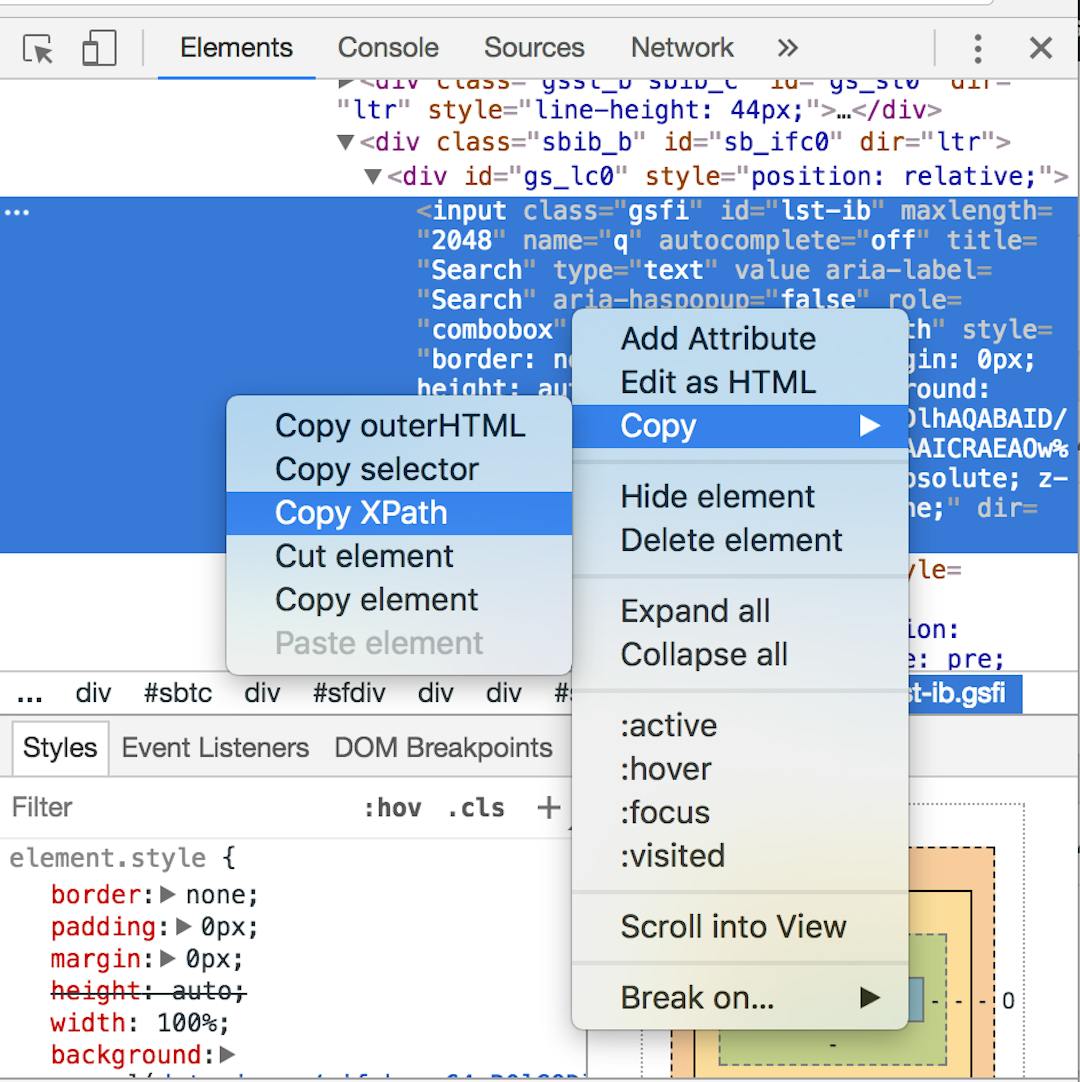This screenshot has height=1082, width=1080.
Task: Force the :active state from context menu
Action: point(668,725)
